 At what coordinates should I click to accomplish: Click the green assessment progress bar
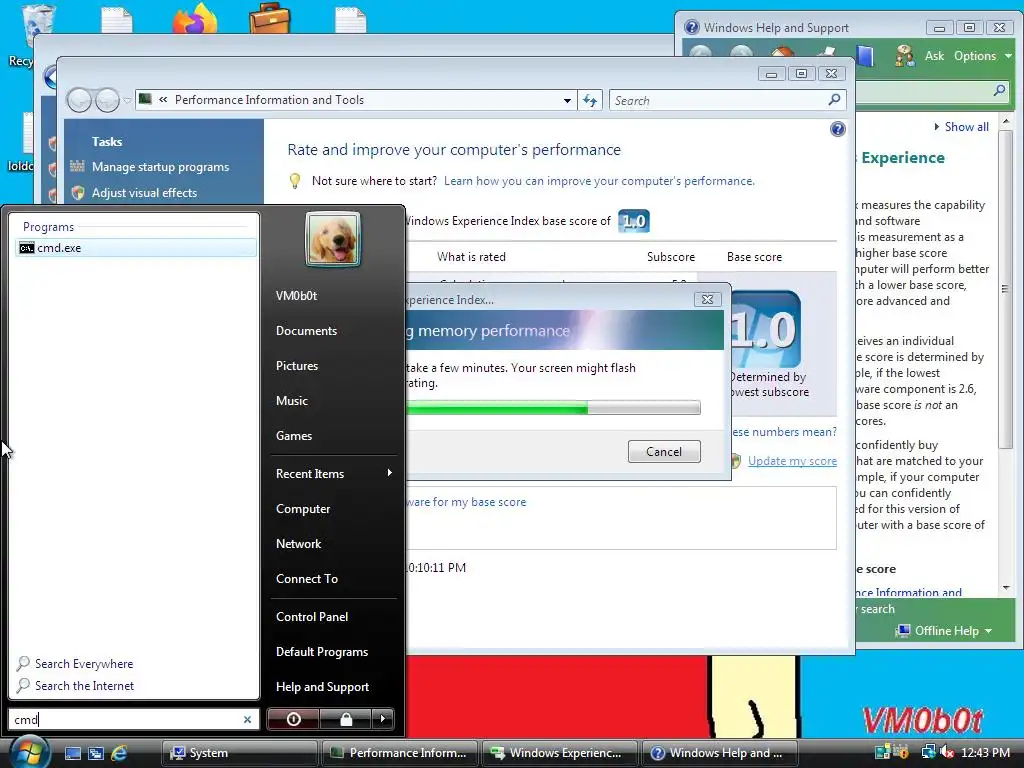[x=553, y=408]
